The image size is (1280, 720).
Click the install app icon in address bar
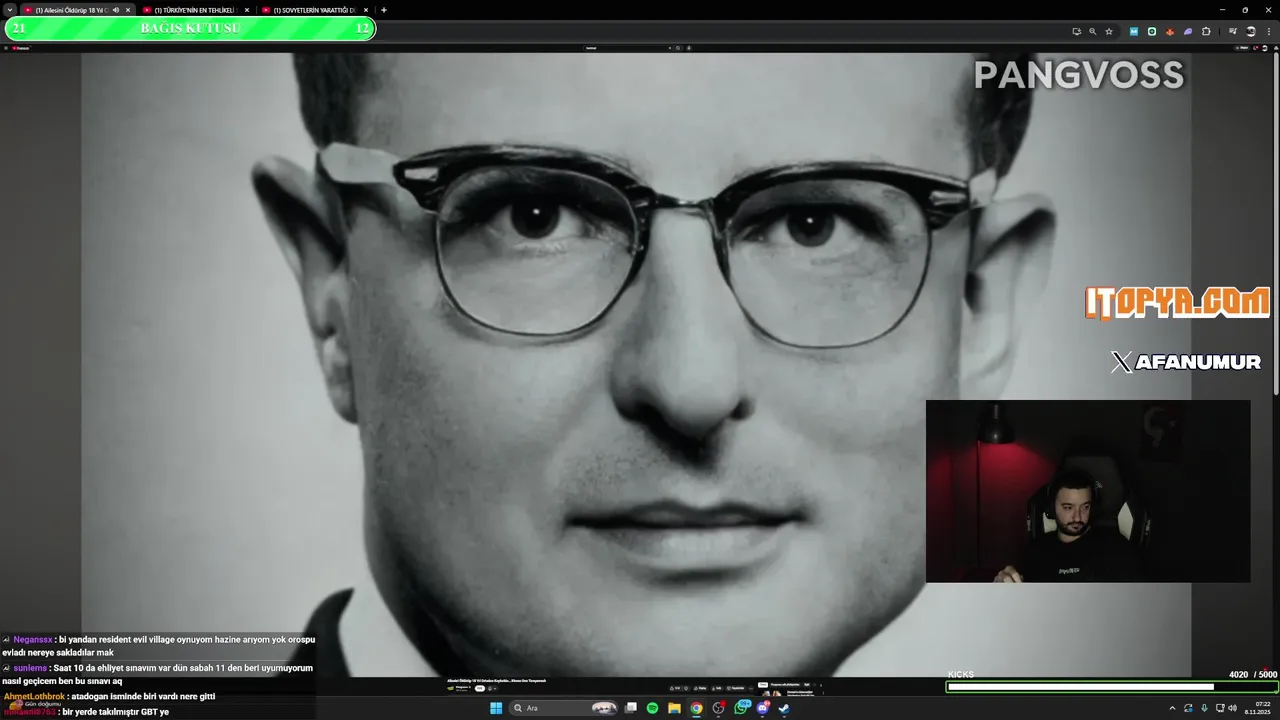pyautogui.click(x=1077, y=32)
